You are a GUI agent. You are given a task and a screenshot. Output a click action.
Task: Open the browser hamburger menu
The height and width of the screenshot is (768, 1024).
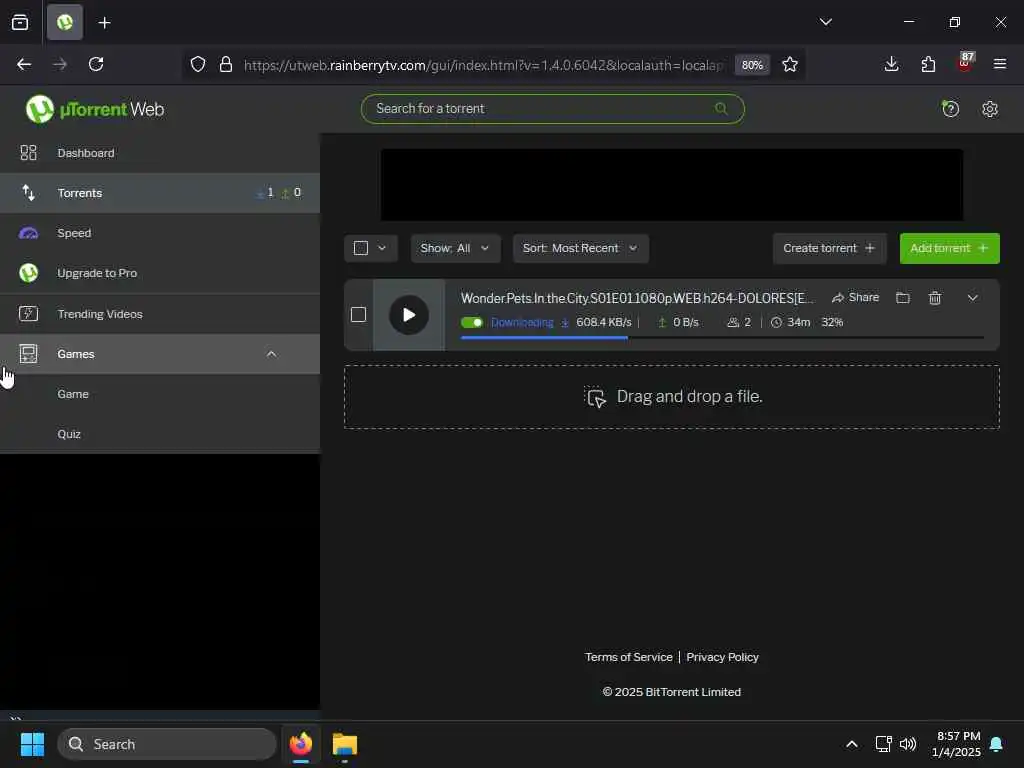[x=1000, y=64]
